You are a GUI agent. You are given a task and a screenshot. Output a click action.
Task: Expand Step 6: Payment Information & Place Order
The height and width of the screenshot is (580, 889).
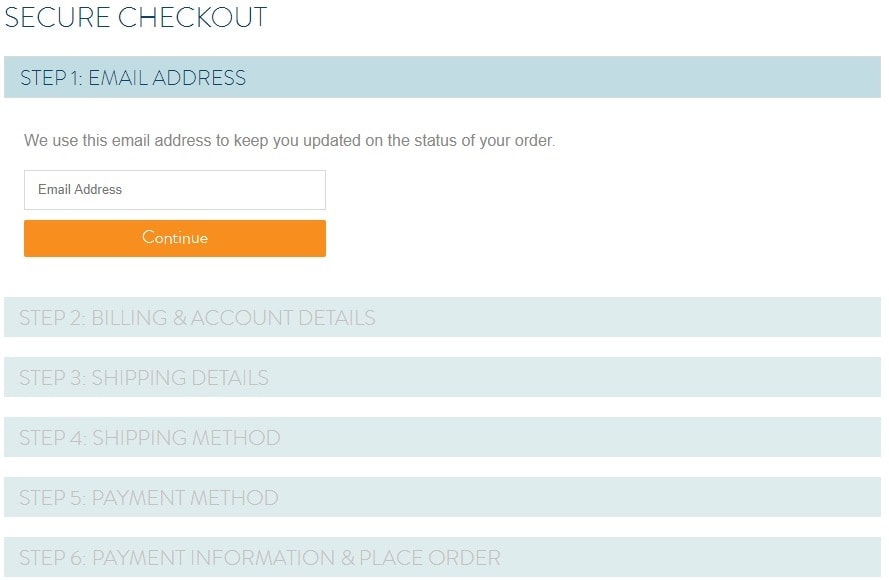point(442,558)
